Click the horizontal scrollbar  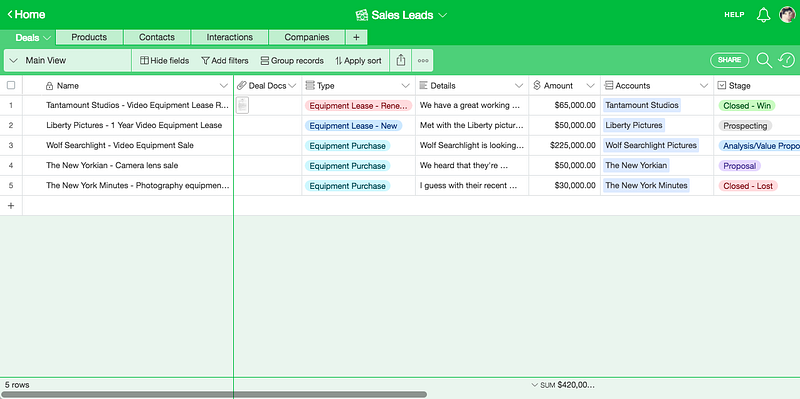[x=213, y=394]
